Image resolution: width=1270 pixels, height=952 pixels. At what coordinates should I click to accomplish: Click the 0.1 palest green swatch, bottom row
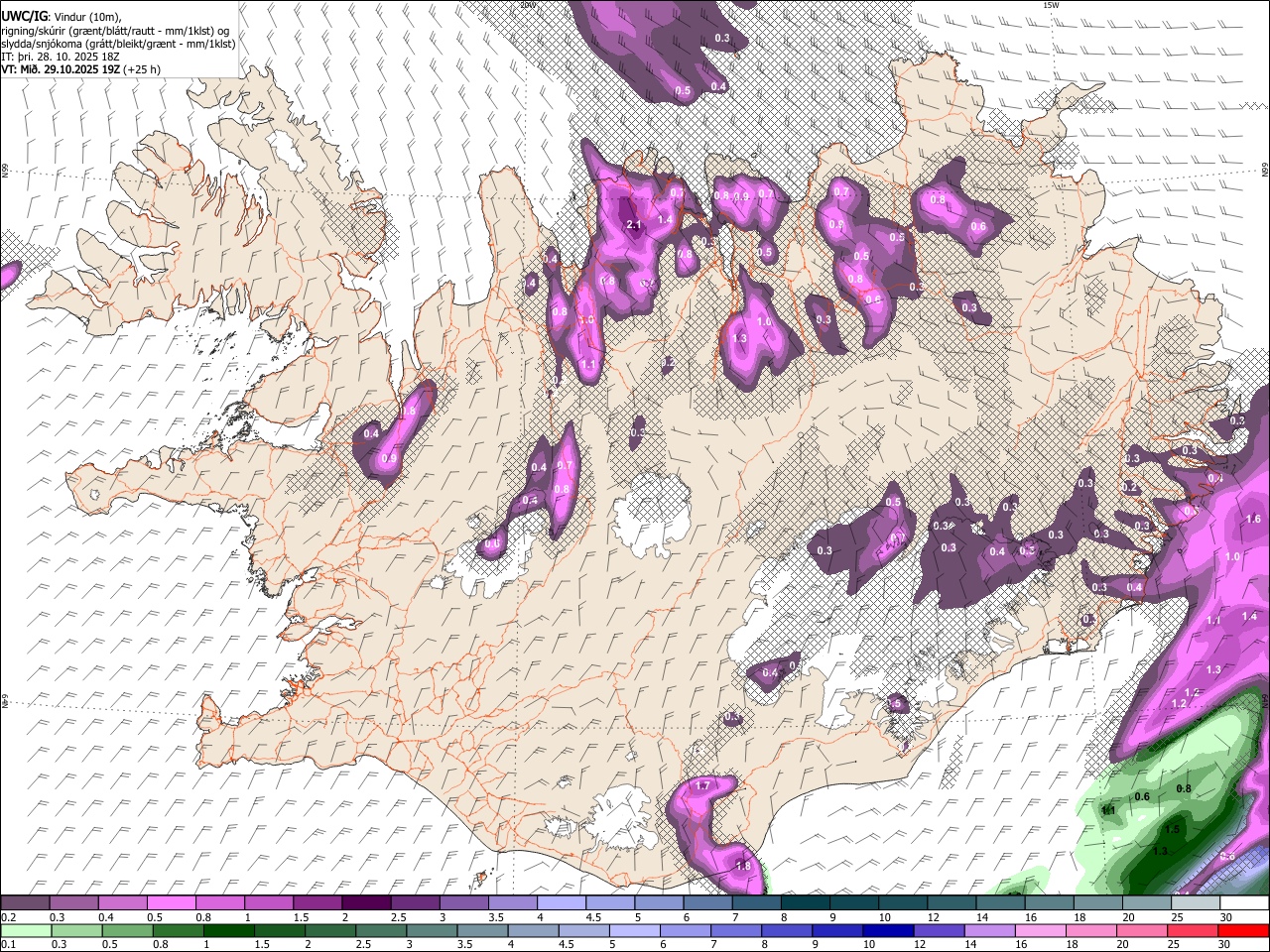click(26, 930)
